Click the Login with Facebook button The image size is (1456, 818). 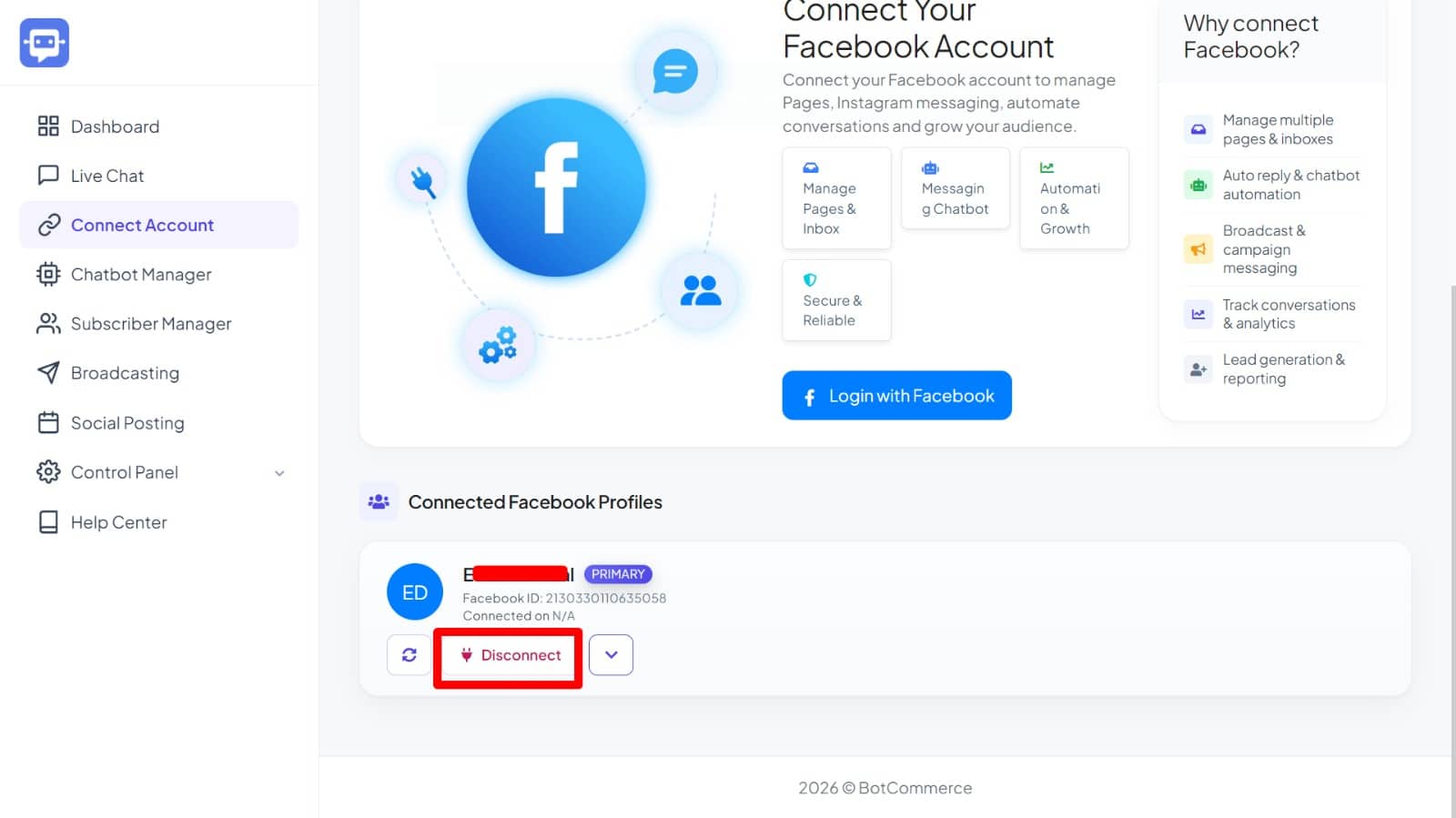[896, 396]
